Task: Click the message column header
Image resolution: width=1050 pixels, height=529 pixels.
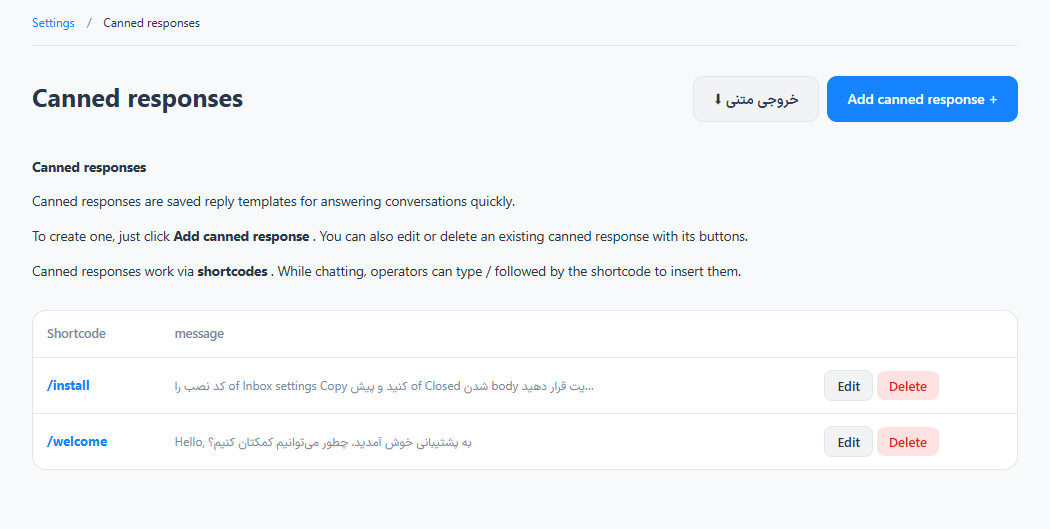Action: 199,333
